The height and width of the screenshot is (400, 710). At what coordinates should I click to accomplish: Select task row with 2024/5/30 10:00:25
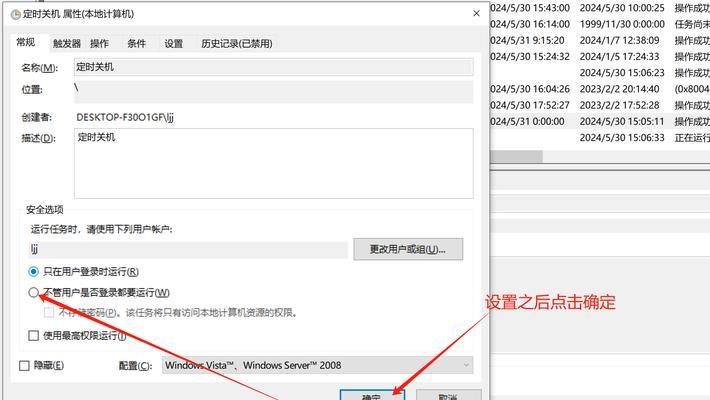[600, 8]
